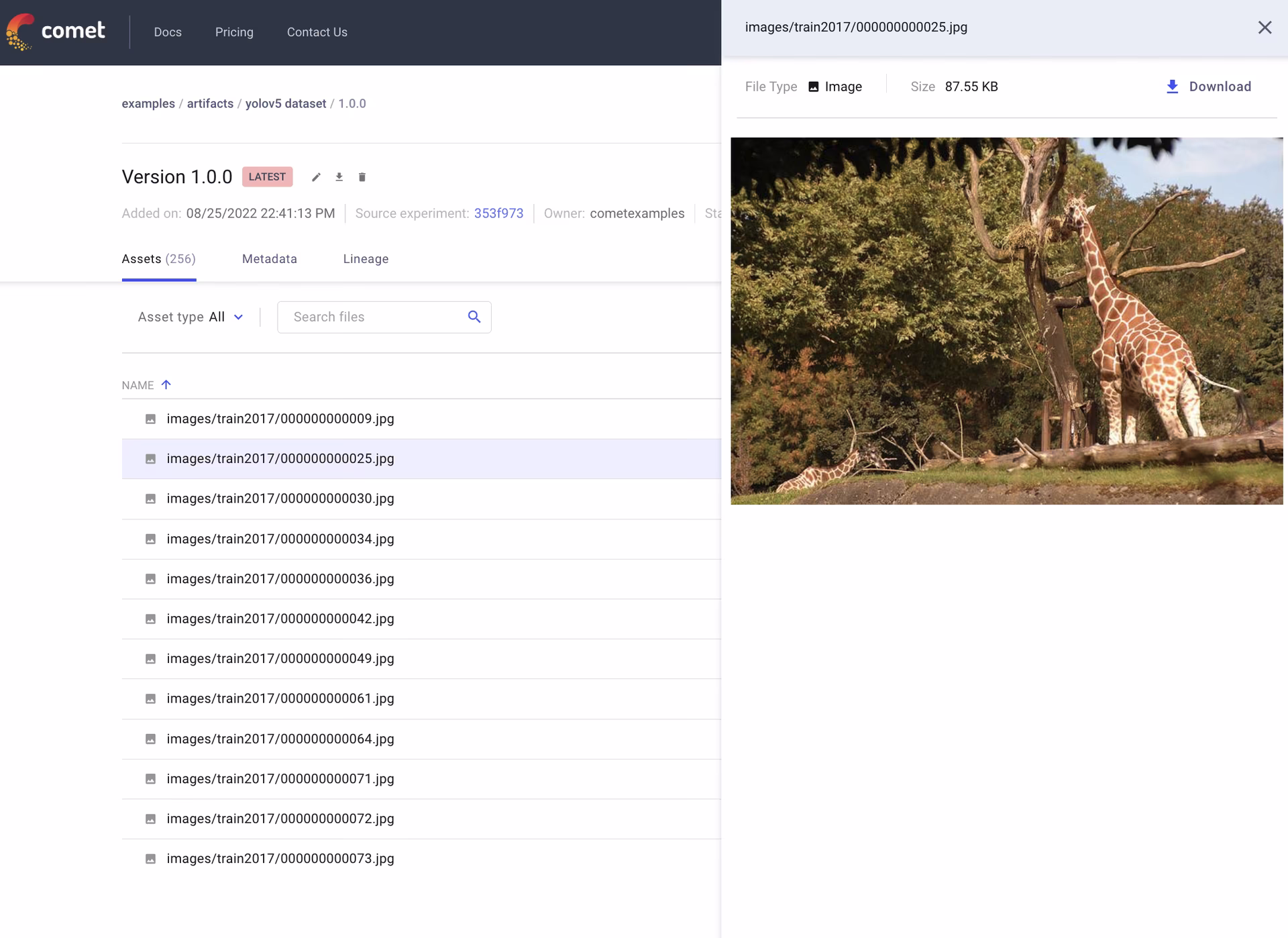Toggle the NAME sort arrow
Image resolution: width=1288 pixels, height=938 pixels.
(166, 384)
